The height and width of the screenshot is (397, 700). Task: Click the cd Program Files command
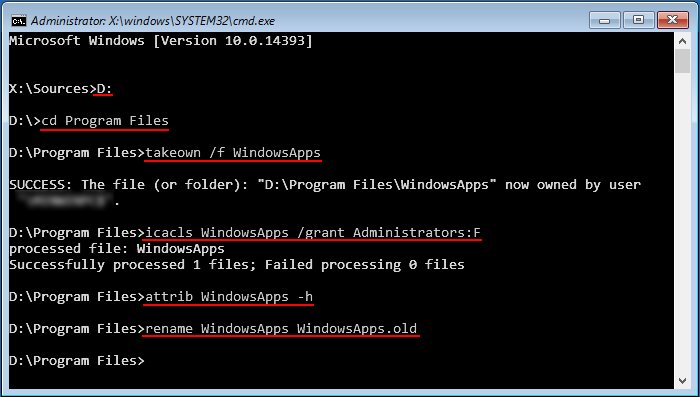105,121
